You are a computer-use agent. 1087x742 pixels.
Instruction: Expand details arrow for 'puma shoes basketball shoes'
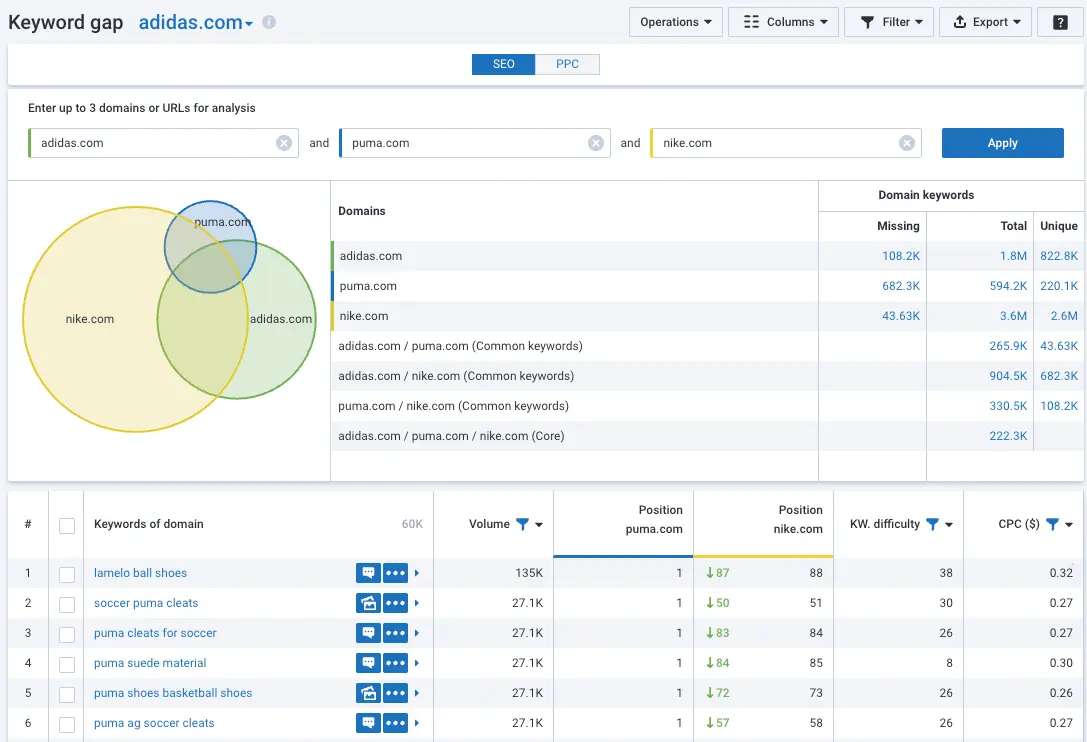pos(417,693)
